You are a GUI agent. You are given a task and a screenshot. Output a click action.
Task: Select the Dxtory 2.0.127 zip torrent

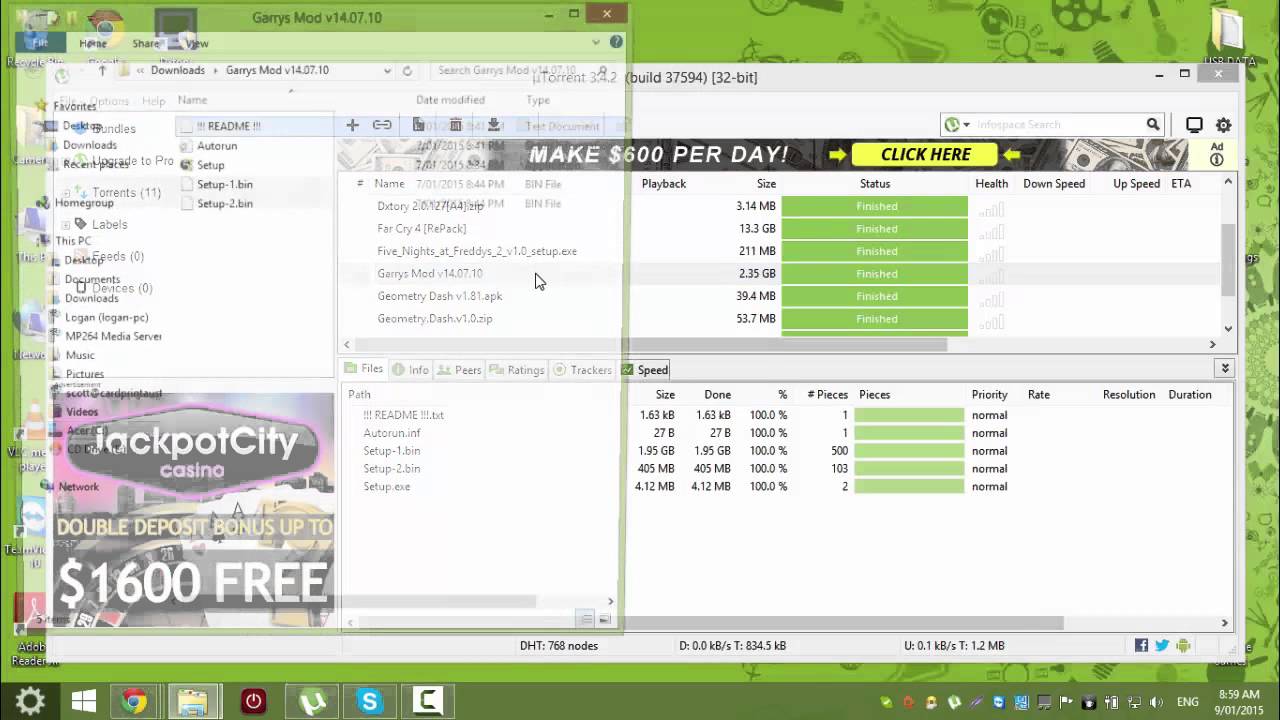tap(430, 206)
